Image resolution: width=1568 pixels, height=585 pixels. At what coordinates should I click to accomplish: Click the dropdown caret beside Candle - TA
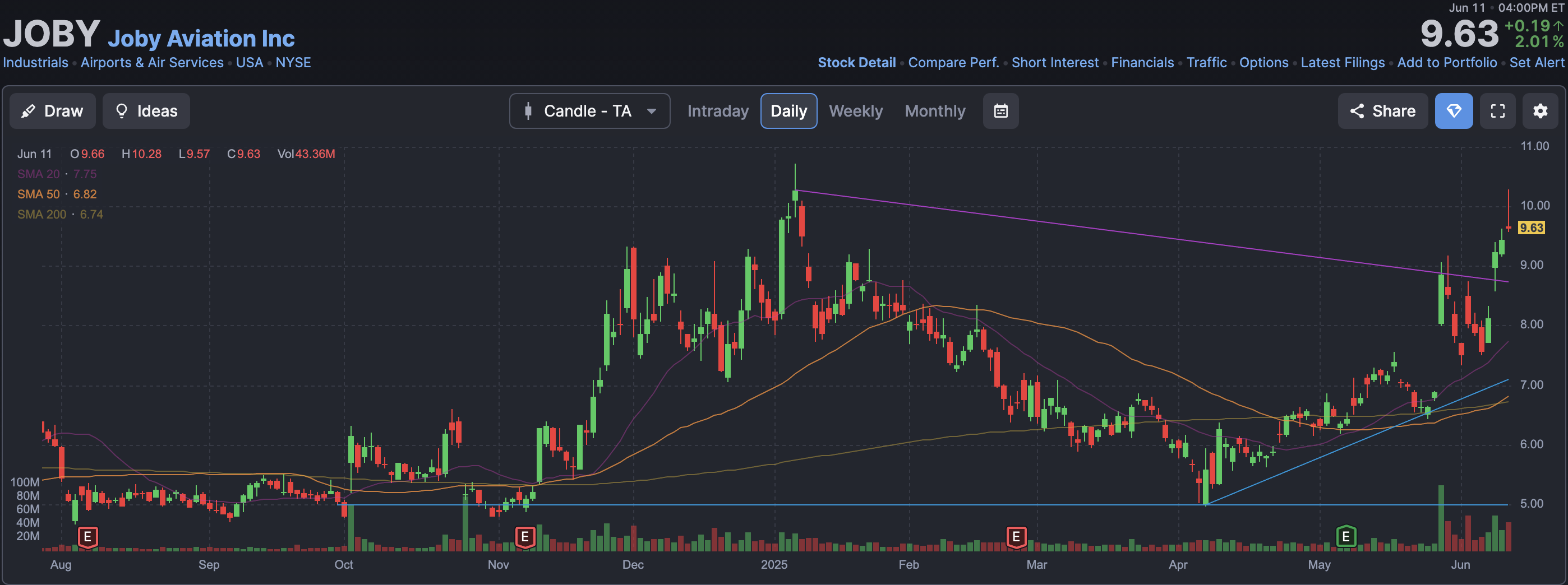[x=651, y=112]
